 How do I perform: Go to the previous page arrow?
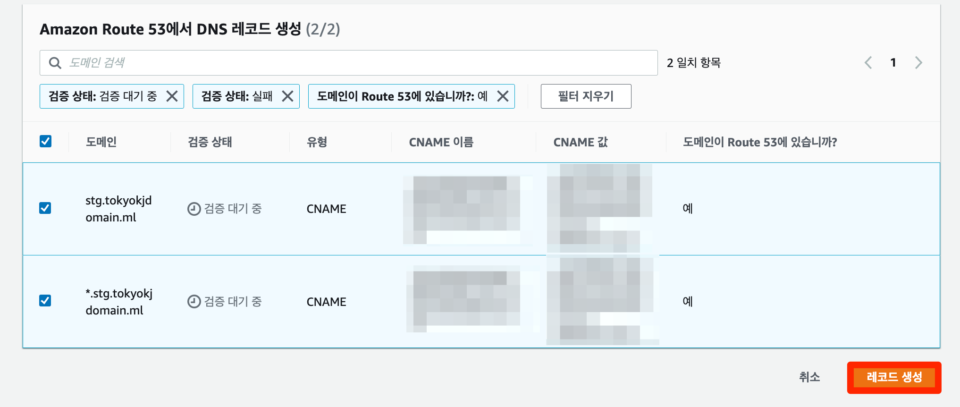click(868, 62)
